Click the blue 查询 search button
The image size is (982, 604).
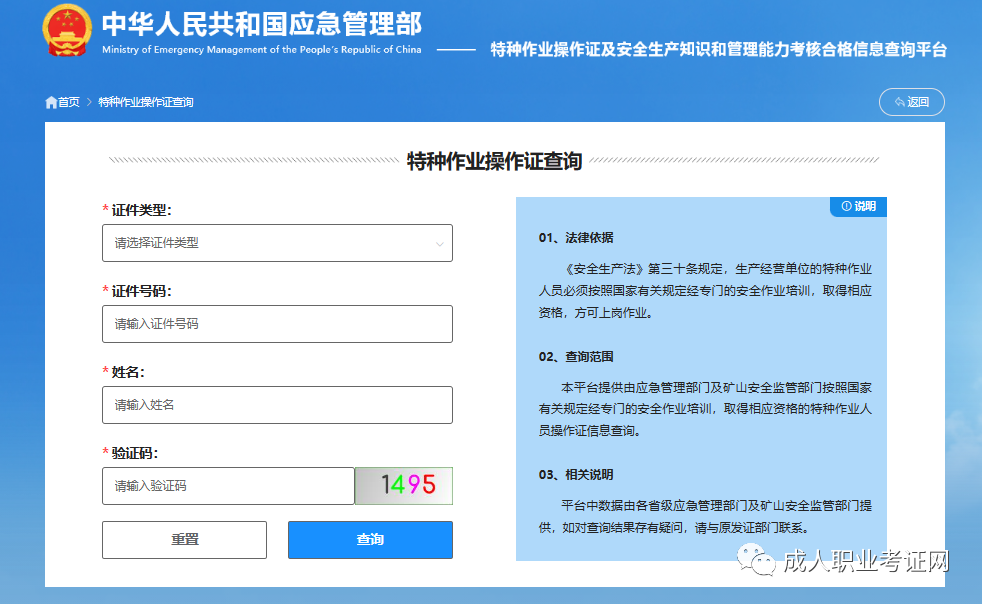coord(370,539)
